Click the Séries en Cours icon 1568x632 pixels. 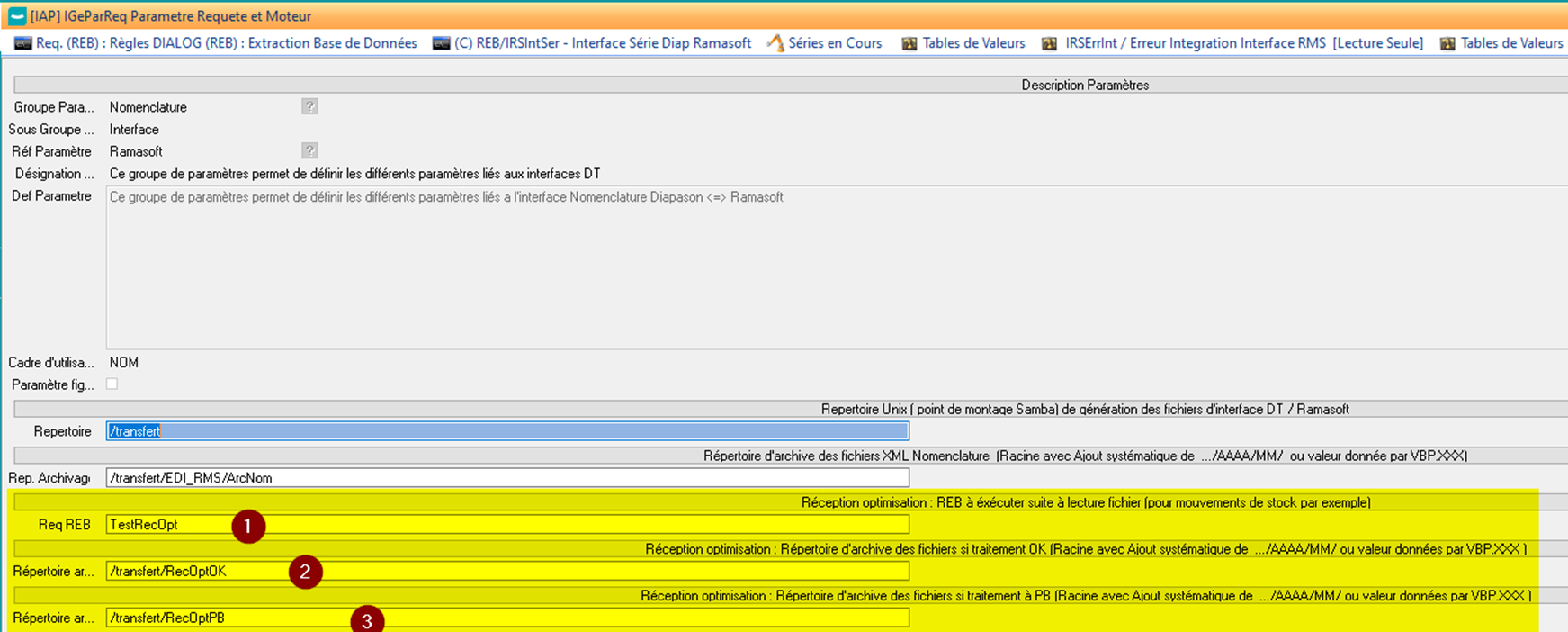click(x=775, y=43)
